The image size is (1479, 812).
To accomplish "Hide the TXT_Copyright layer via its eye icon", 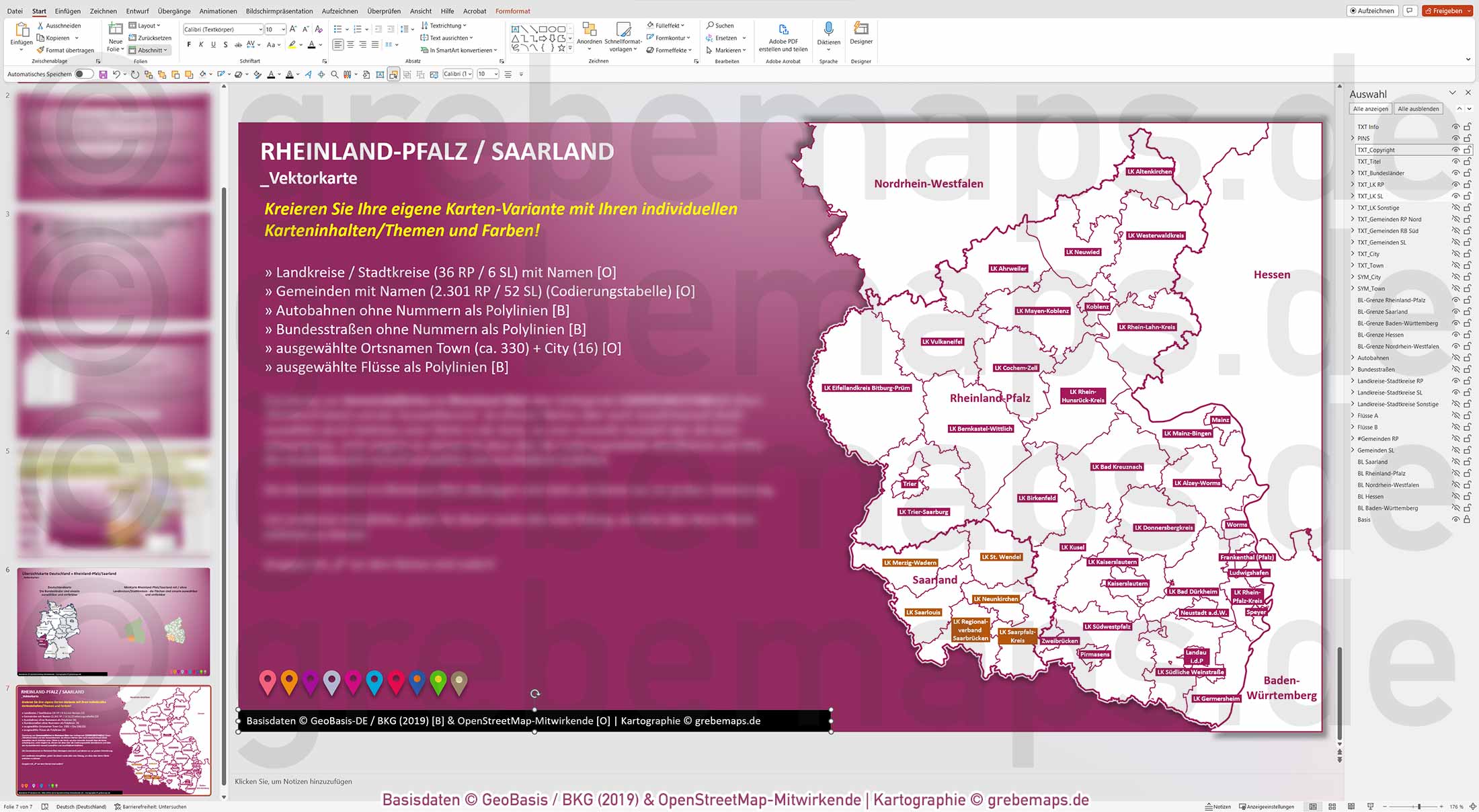I will 1455,149.
